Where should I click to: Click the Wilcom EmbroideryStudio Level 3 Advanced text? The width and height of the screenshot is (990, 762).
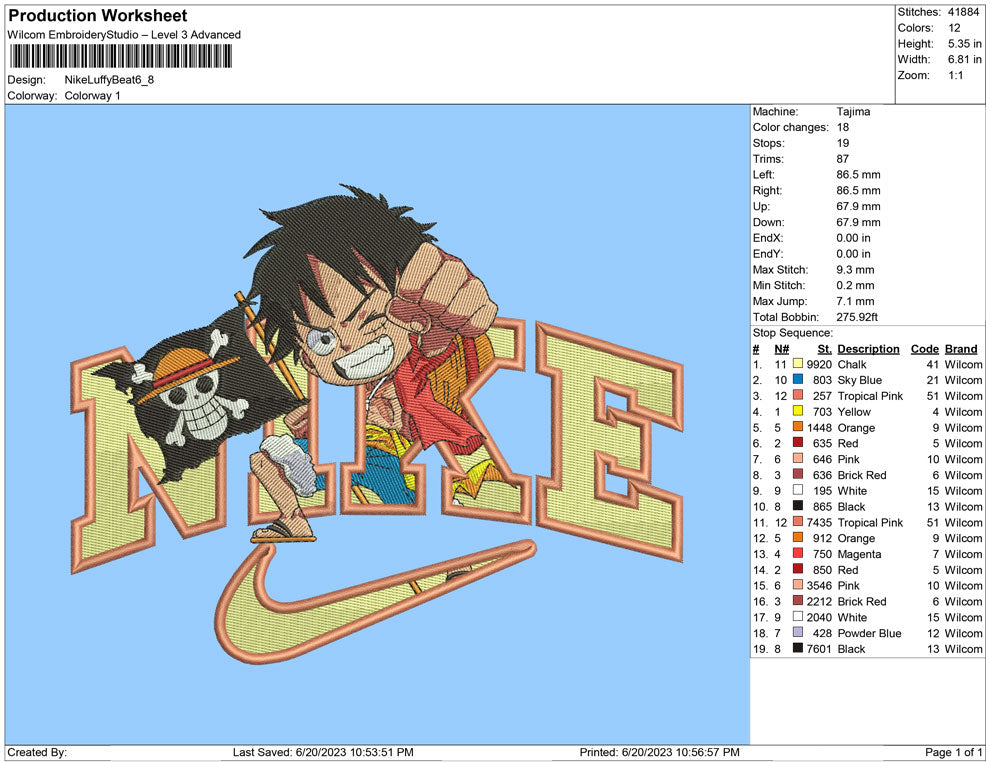(124, 35)
